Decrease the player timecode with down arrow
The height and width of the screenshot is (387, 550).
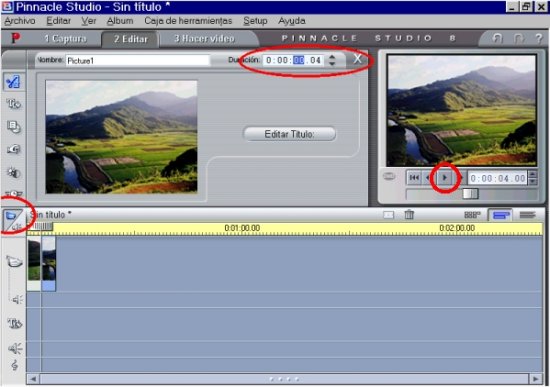[x=533, y=181]
